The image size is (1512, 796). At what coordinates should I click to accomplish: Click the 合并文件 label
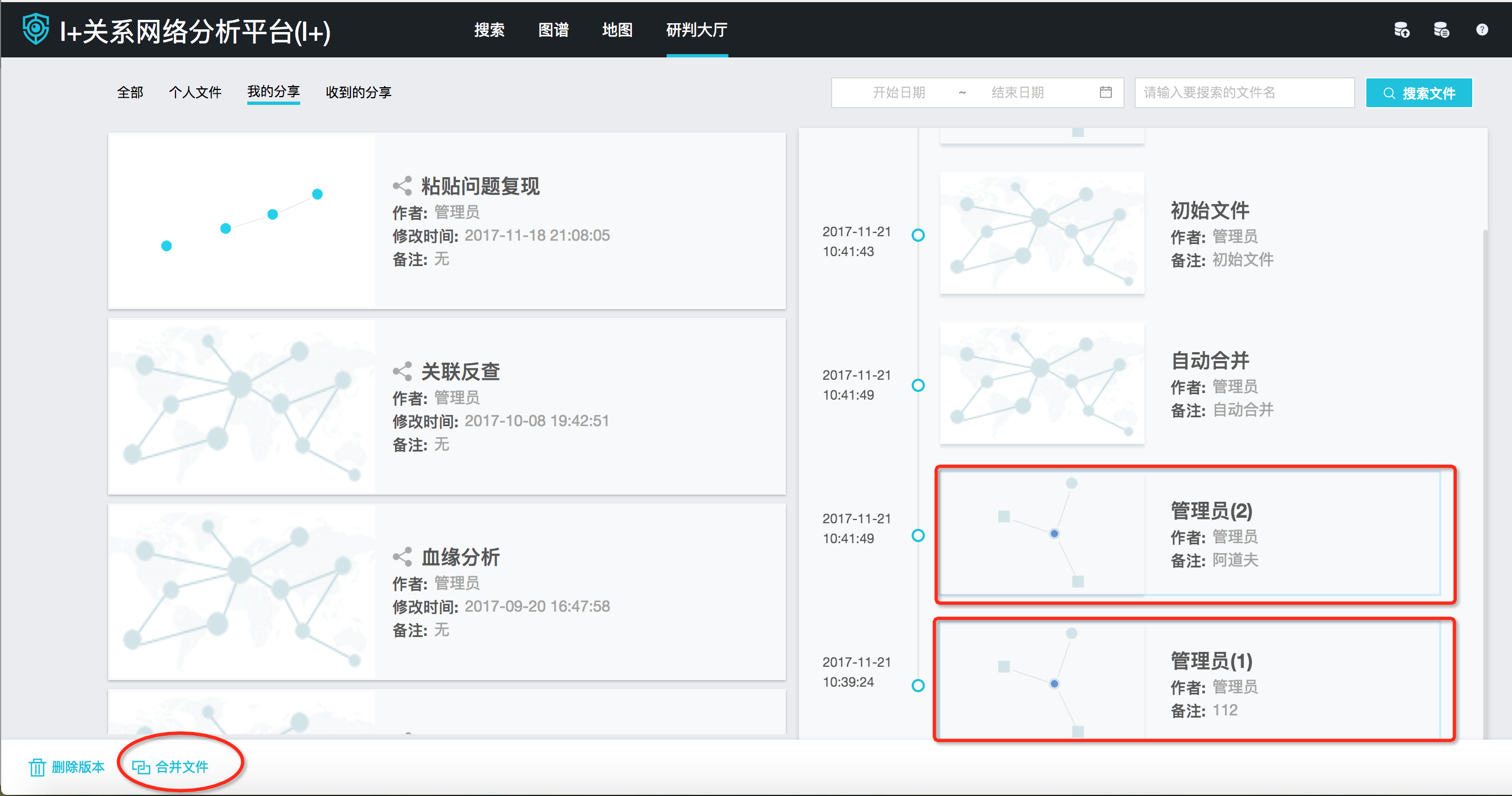click(182, 767)
